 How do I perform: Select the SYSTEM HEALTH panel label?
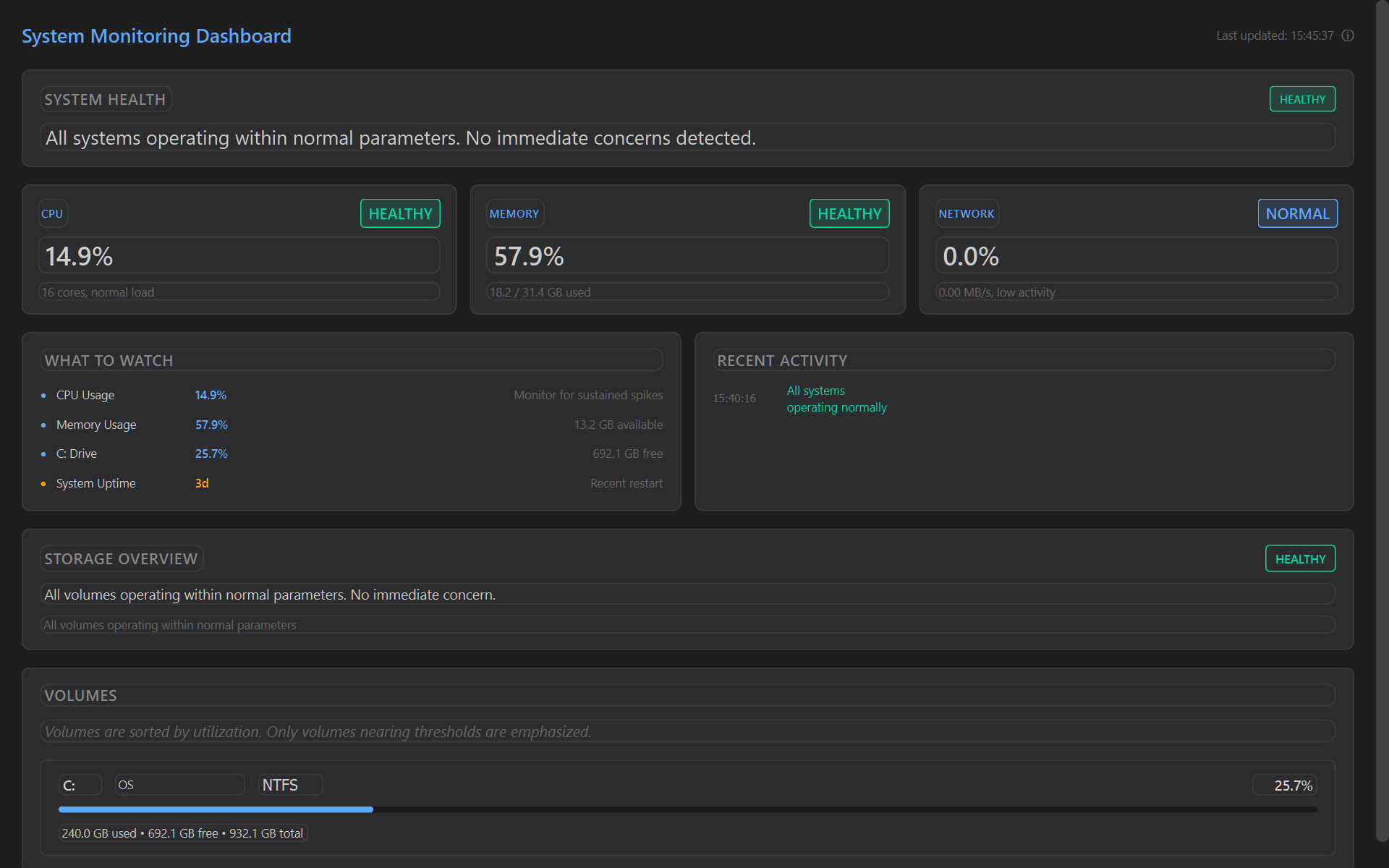106,98
